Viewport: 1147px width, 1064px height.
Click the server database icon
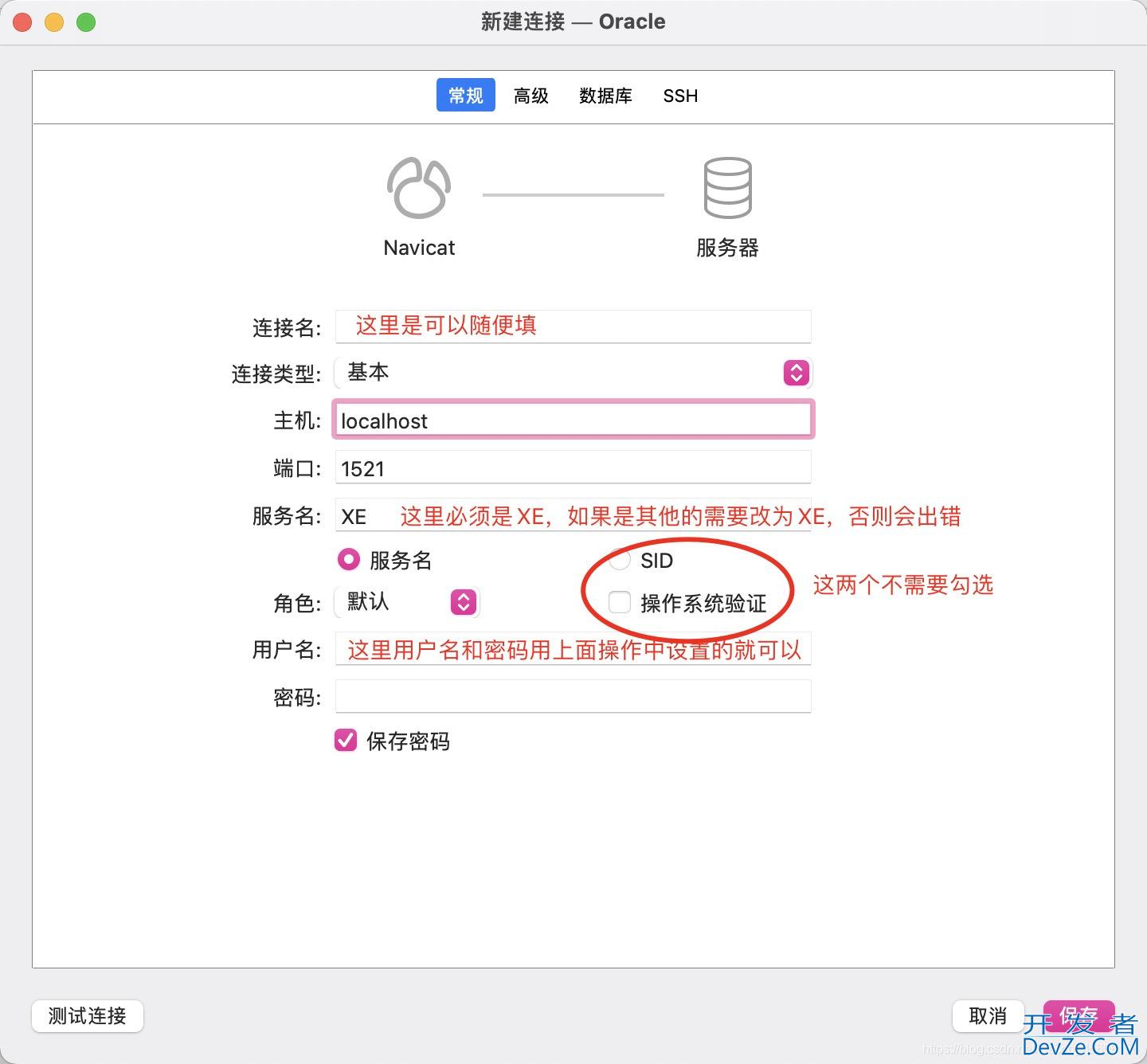[x=727, y=188]
